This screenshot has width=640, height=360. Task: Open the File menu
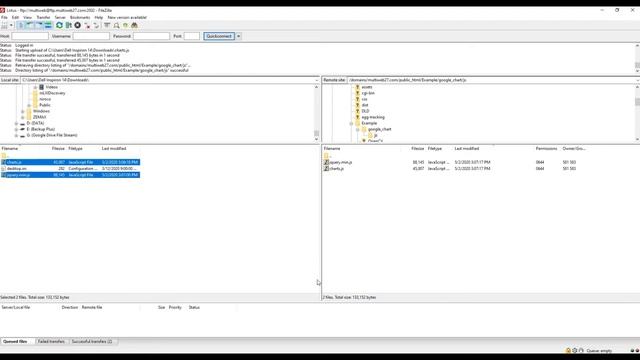point(4,18)
